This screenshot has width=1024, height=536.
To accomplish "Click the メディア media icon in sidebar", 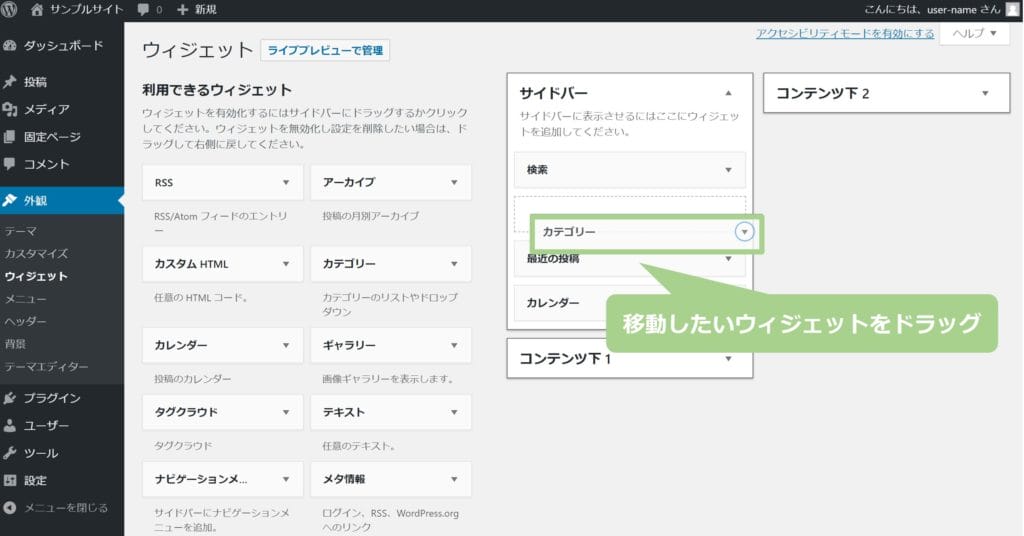I will (11, 109).
